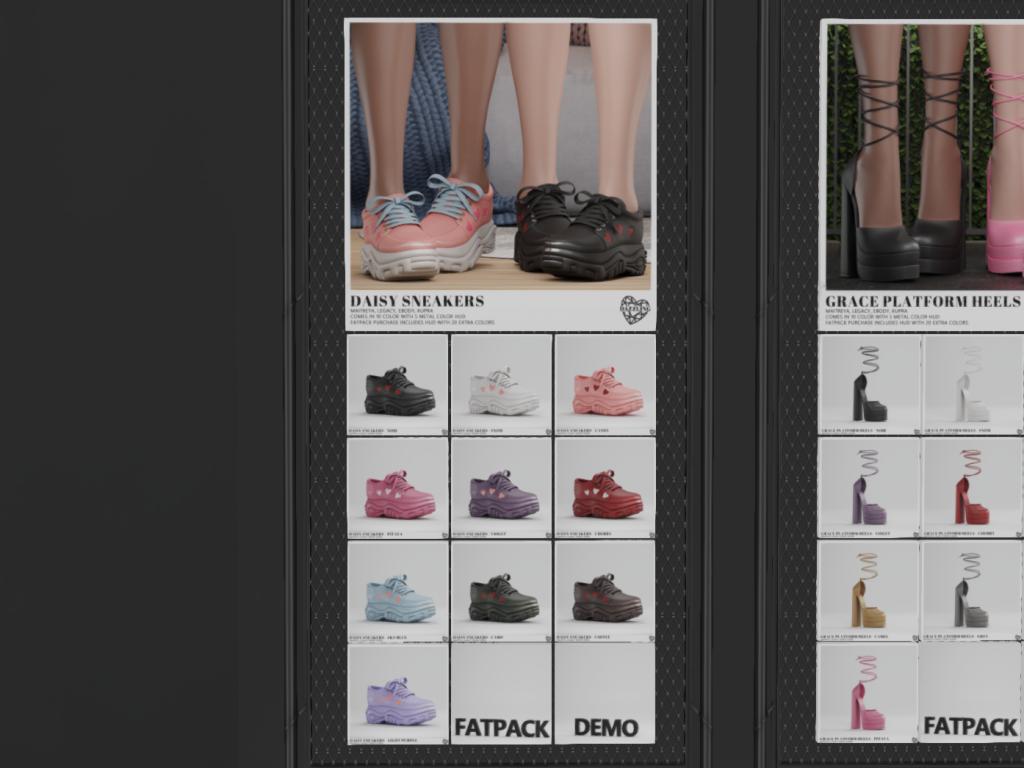Pick the white Daisy Sneakers tile
This screenshot has width=1024, height=768.
(x=501, y=385)
